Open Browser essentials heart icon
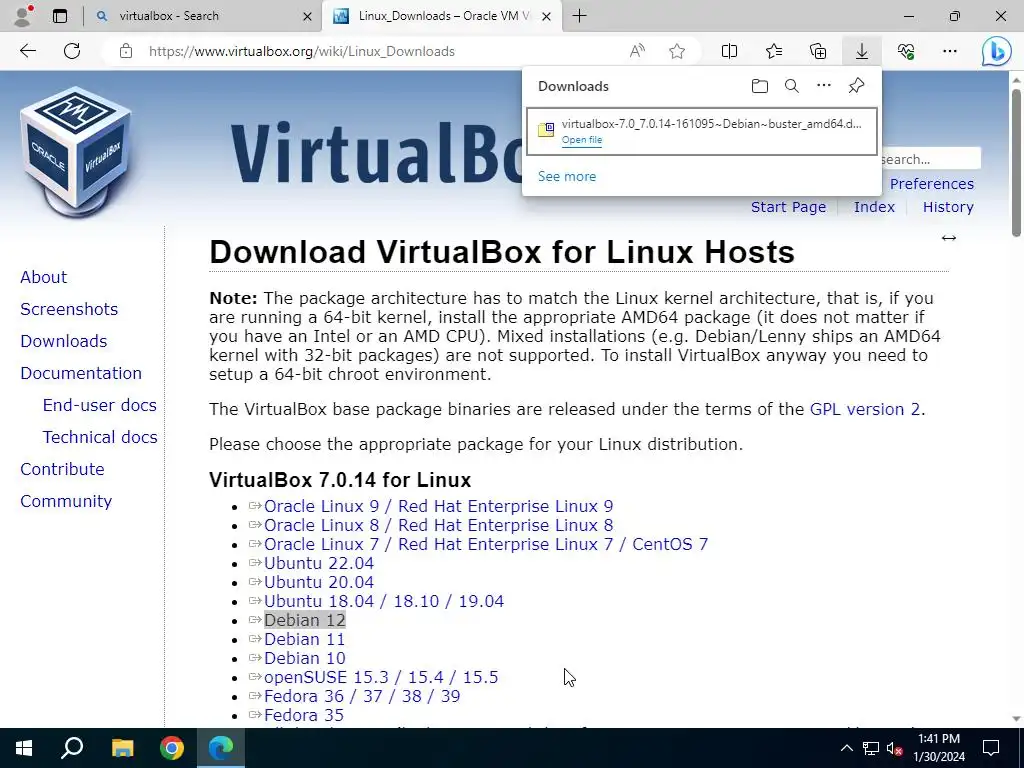 click(x=906, y=51)
